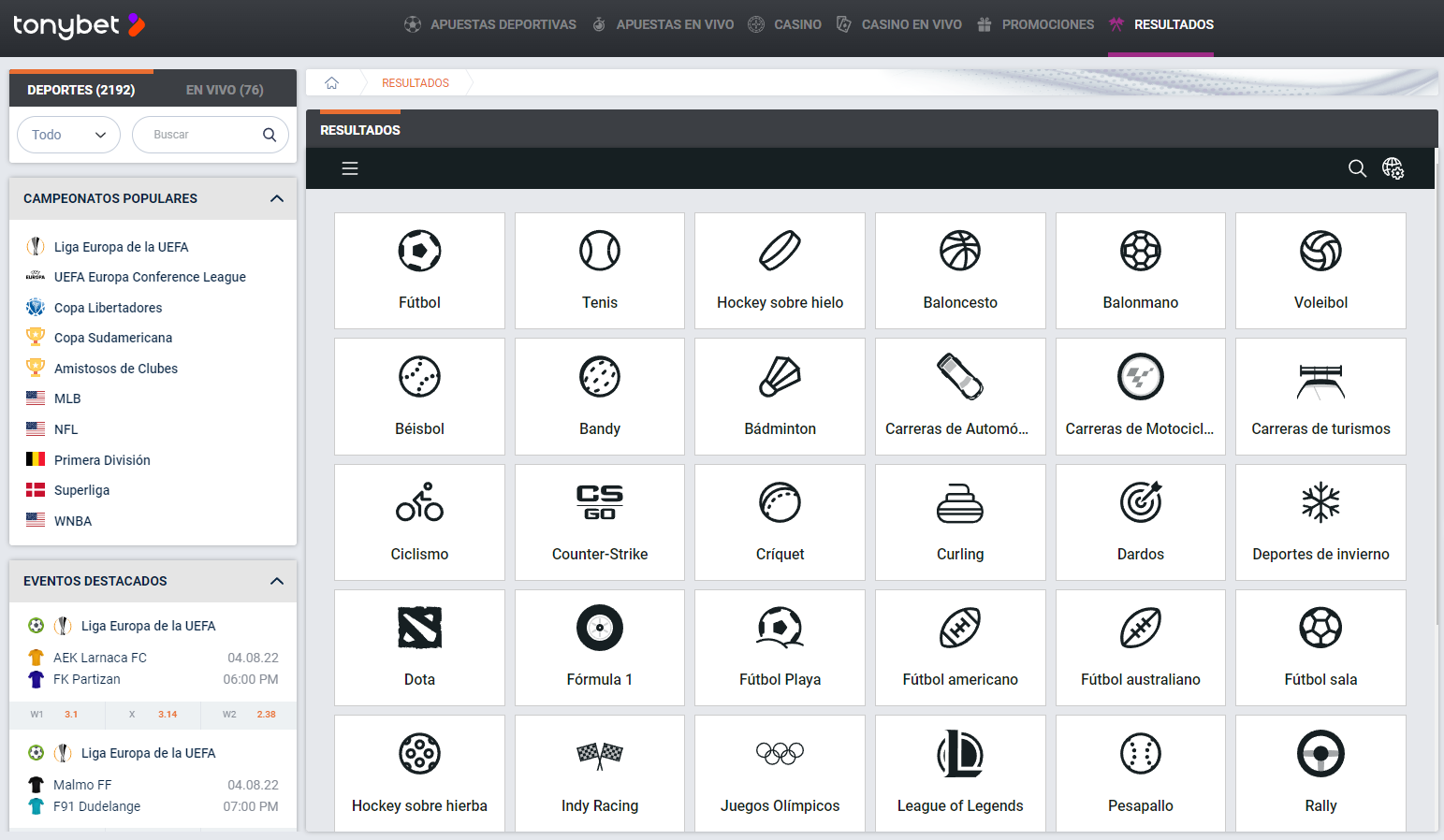The height and width of the screenshot is (840, 1444).
Task: Collapse the Eventos Destacados section
Action: pos(276,581)
